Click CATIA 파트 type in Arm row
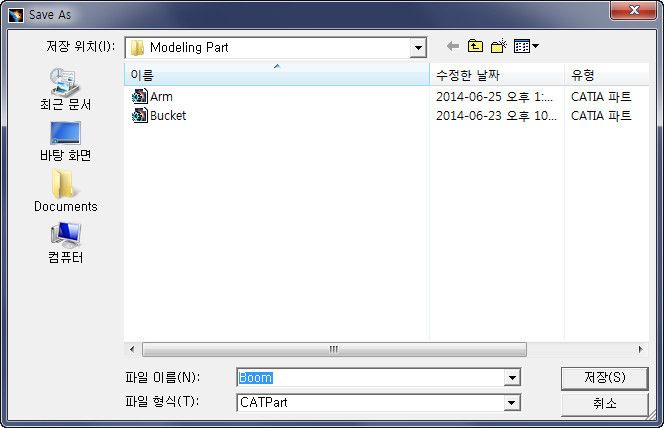 point(601,97)
